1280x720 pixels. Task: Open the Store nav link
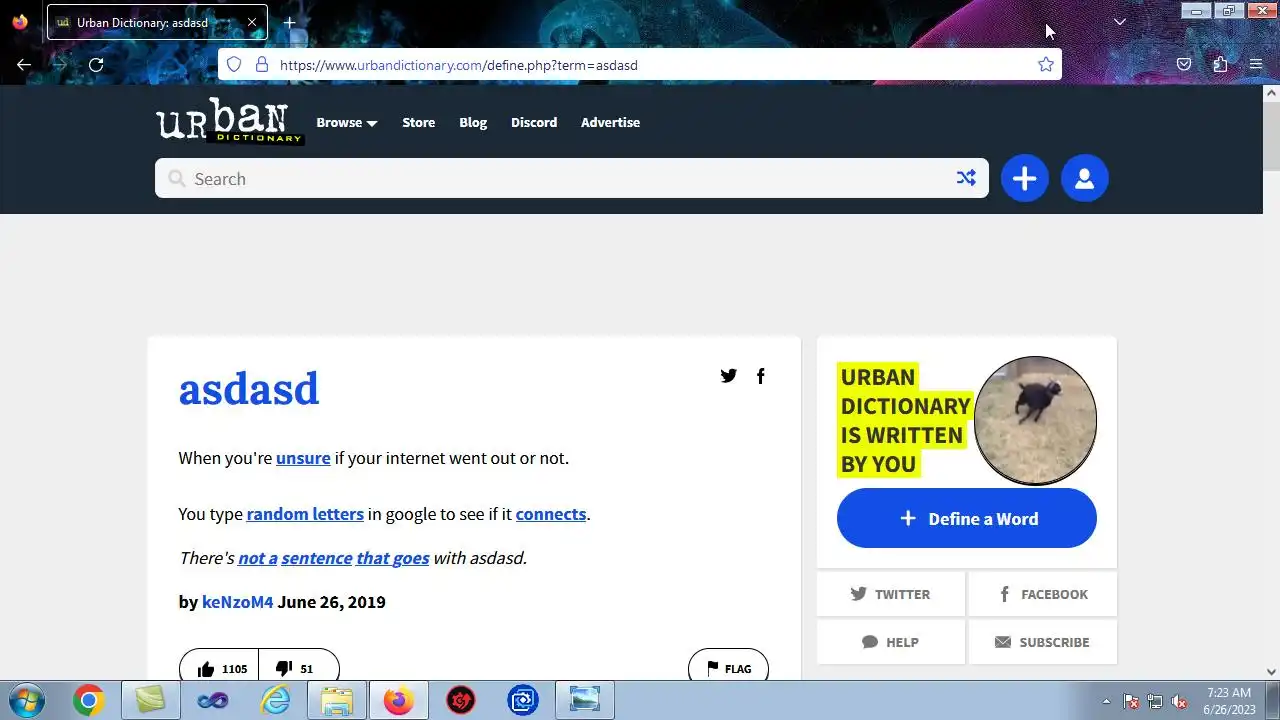[418, 122]
